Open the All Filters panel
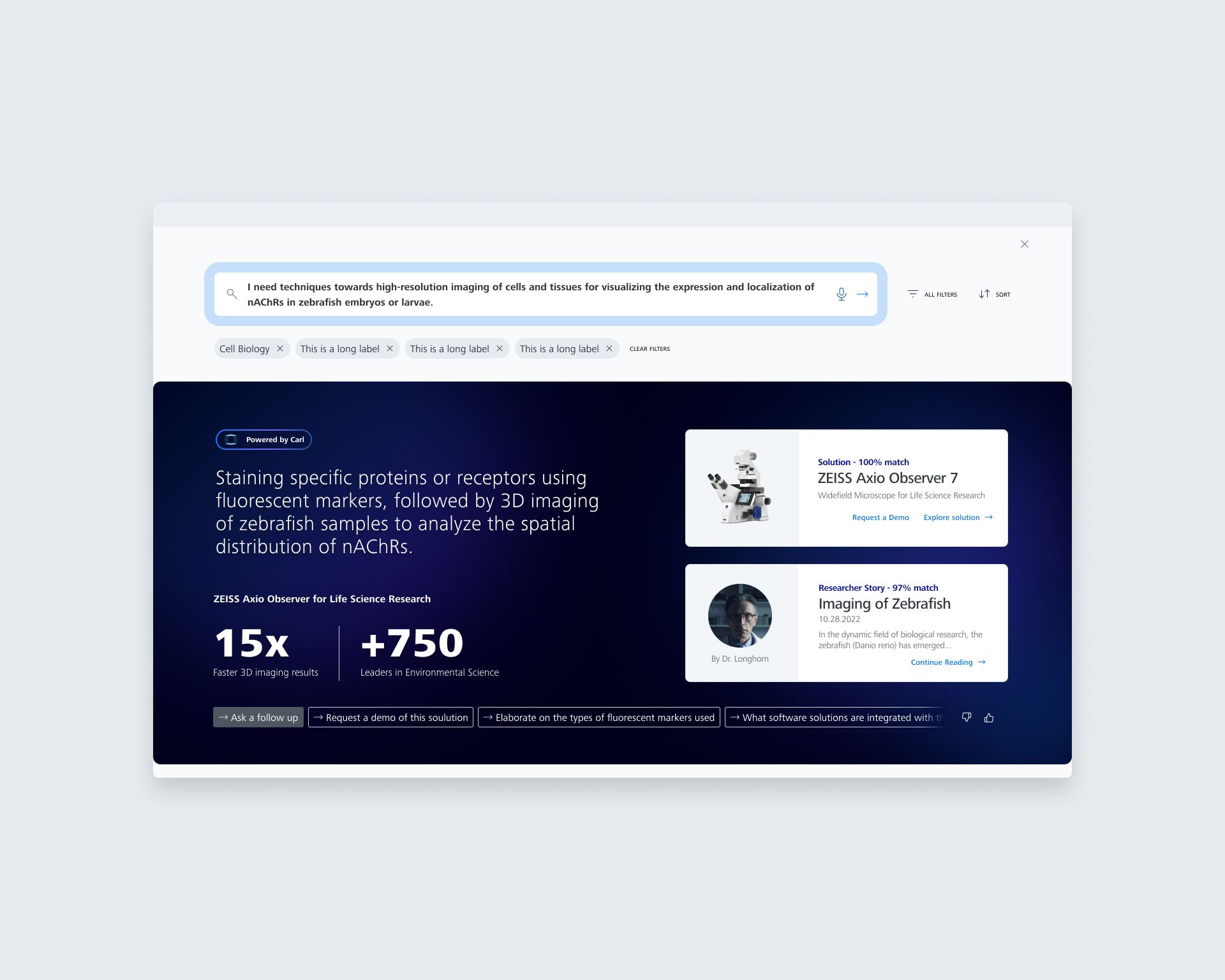Viewport: 1225px width, 980px height. pyautogui.click(x=932, y=294)
